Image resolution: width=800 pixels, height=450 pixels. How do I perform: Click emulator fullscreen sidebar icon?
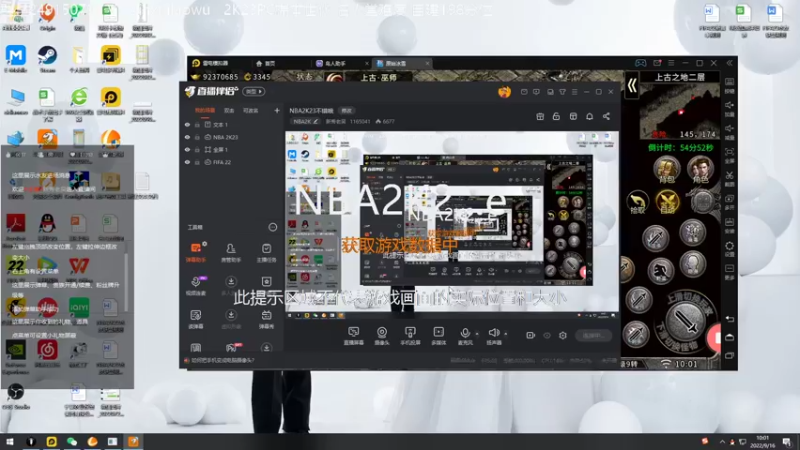[x=730, y=152]
